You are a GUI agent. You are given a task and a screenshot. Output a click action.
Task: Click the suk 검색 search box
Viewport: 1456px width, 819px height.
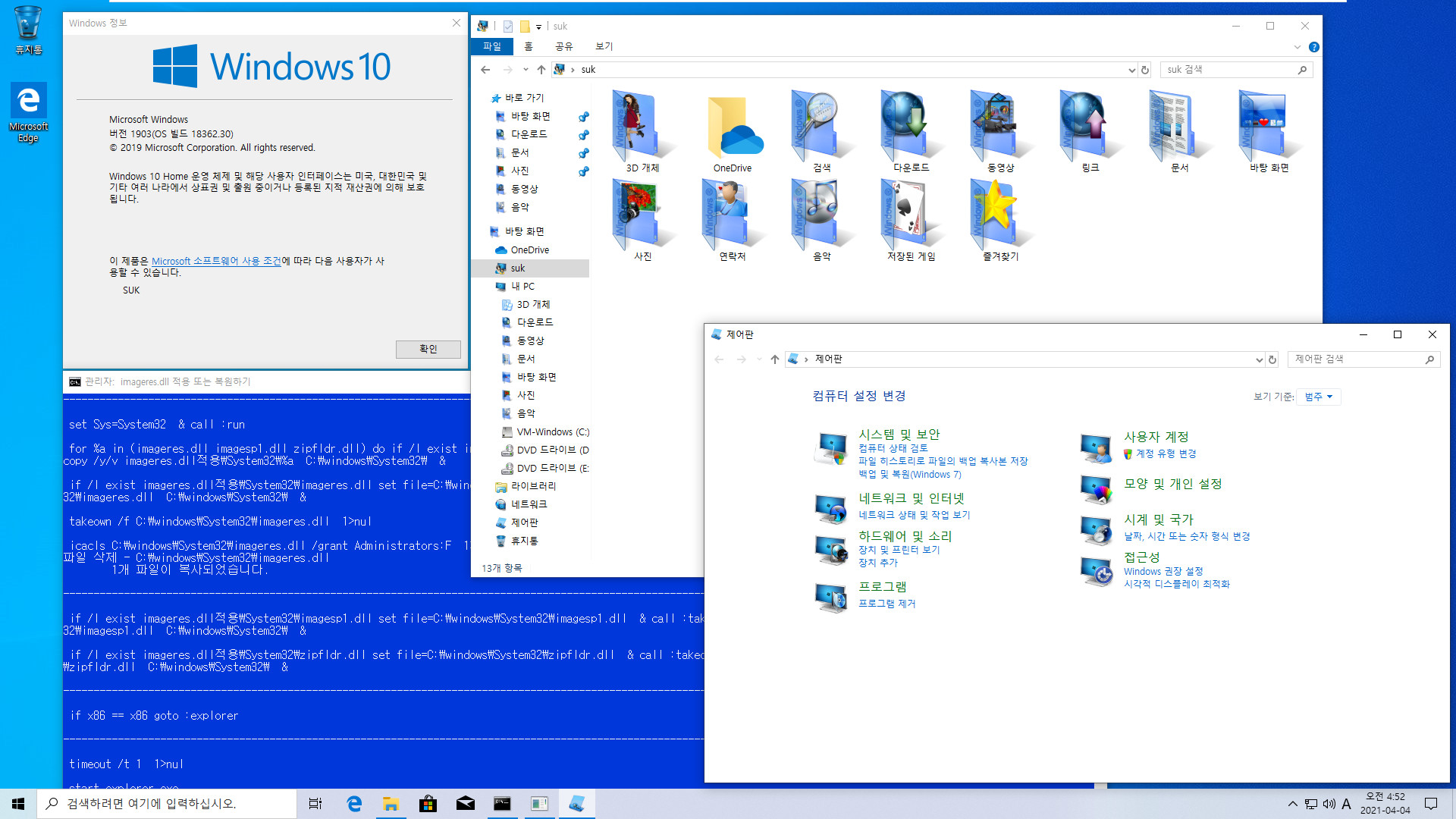pyautogui.click(x=1236, y=70)
